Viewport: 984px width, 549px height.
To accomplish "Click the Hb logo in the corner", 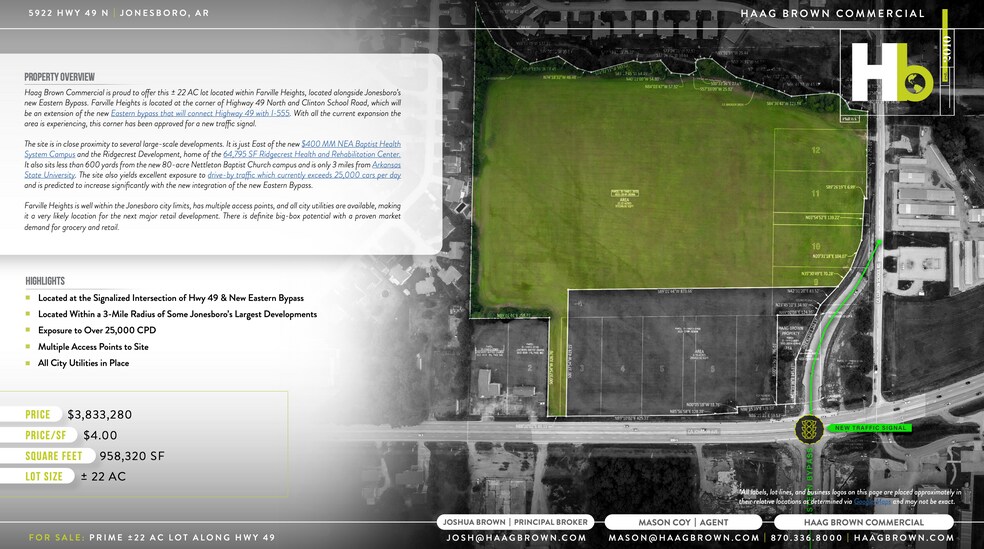I will click(889, 72).
